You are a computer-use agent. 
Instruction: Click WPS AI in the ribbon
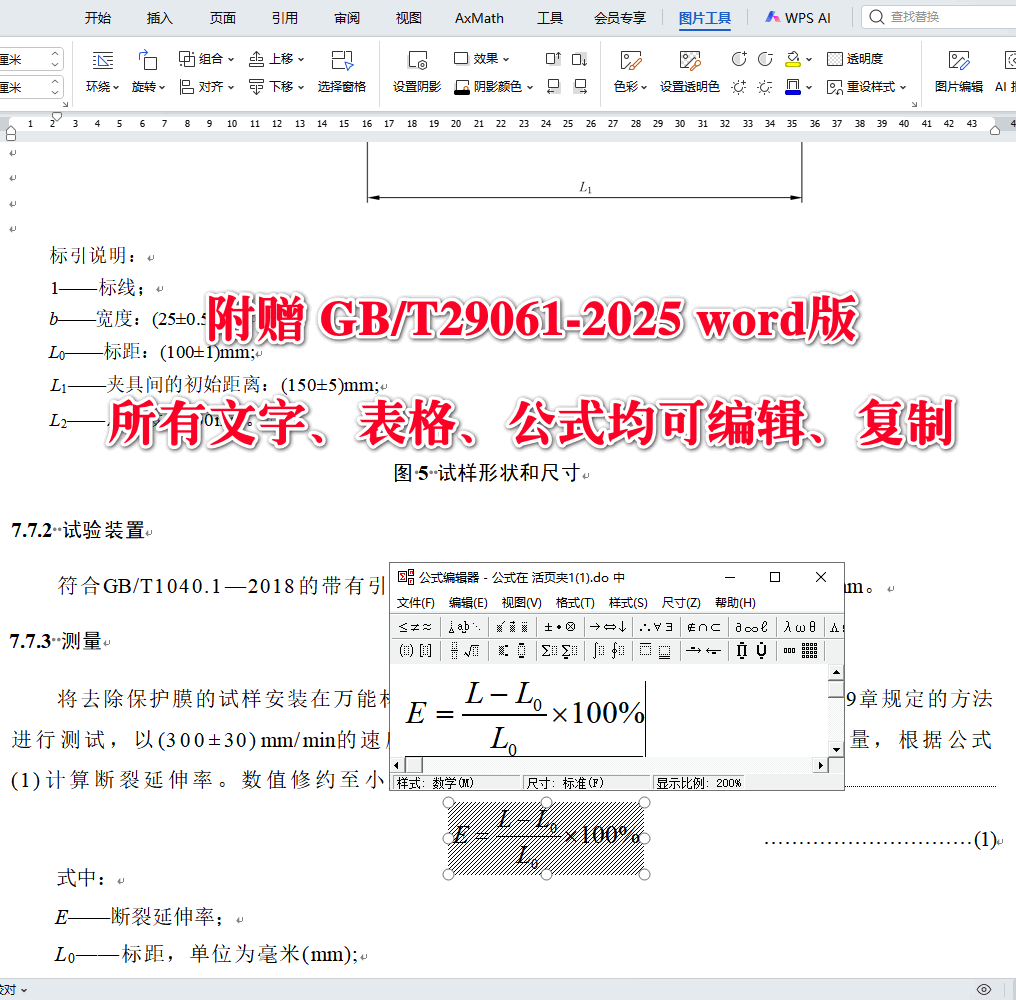click(x=798, y=17)
